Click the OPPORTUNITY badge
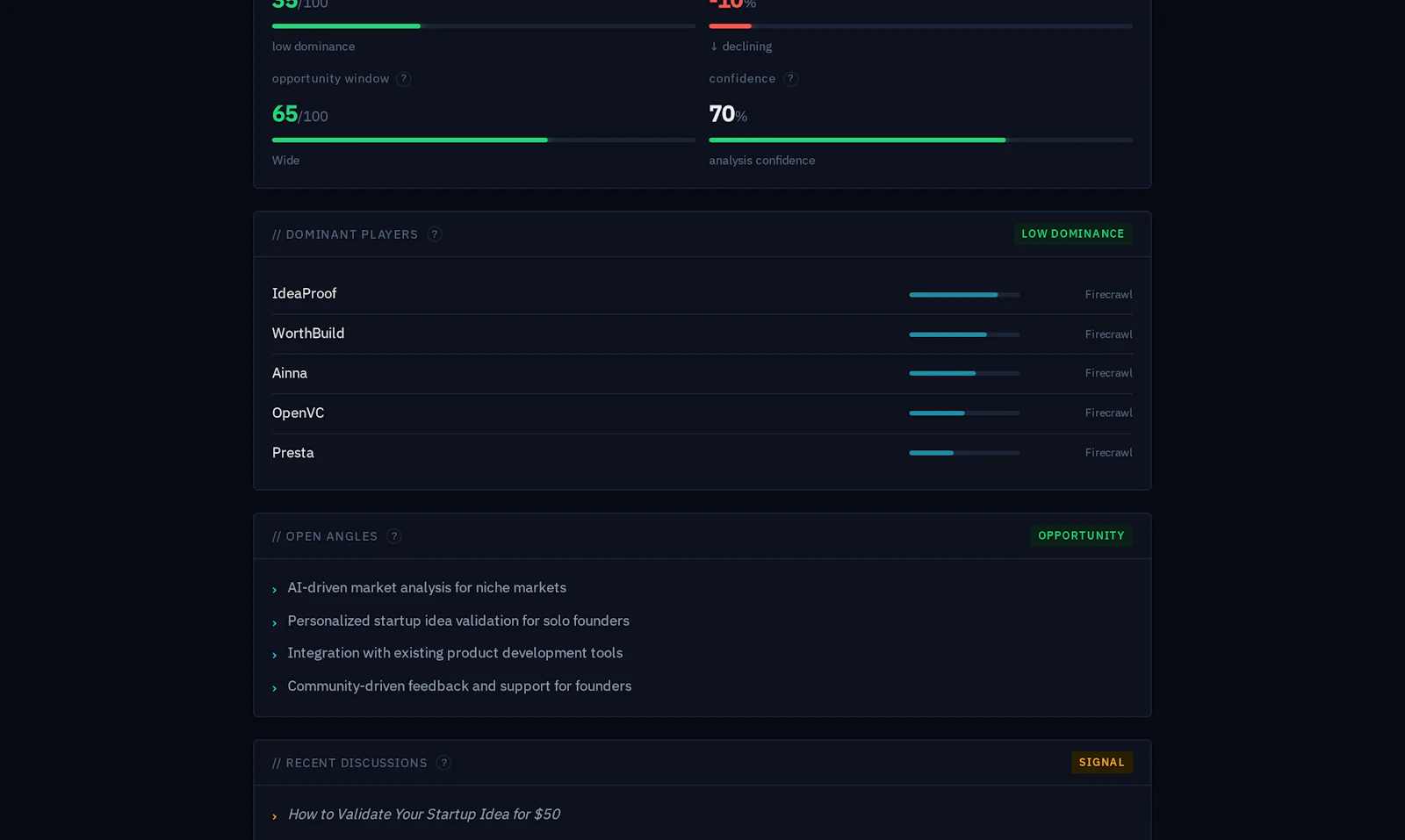1405x840 pixels. (x=1081, y=535)
